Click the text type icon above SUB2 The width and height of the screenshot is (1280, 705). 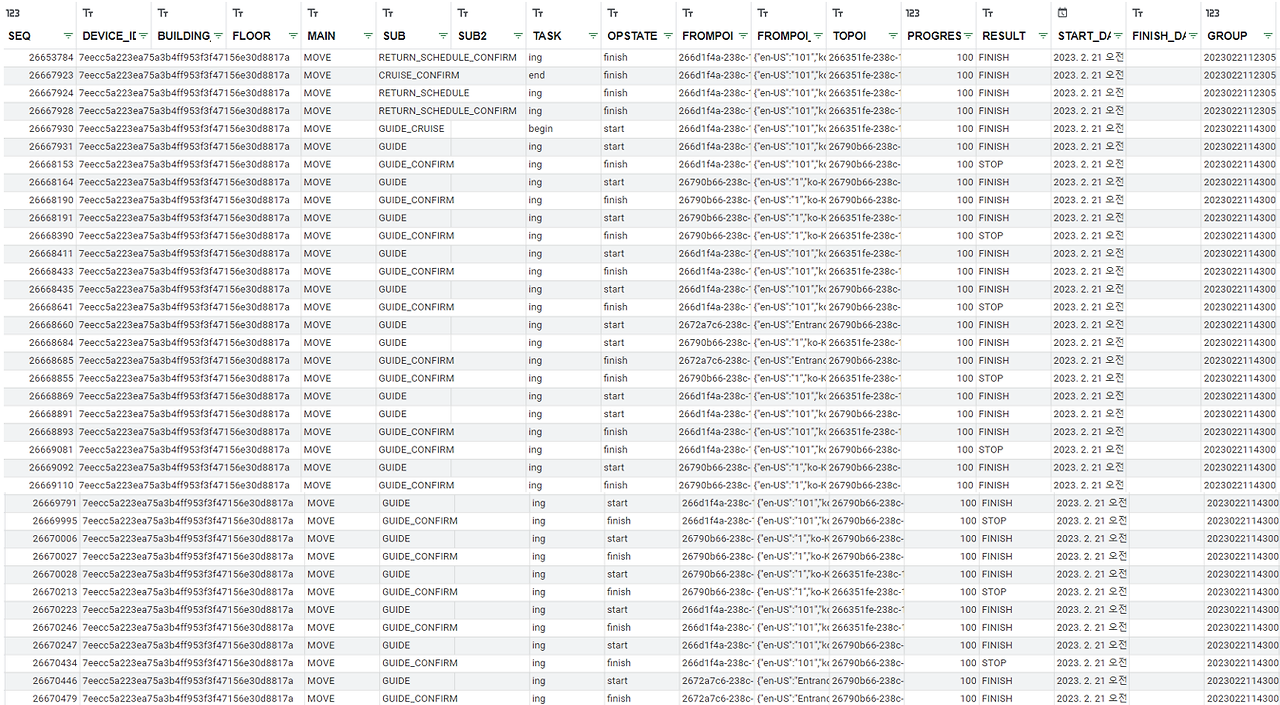[463, 13]
